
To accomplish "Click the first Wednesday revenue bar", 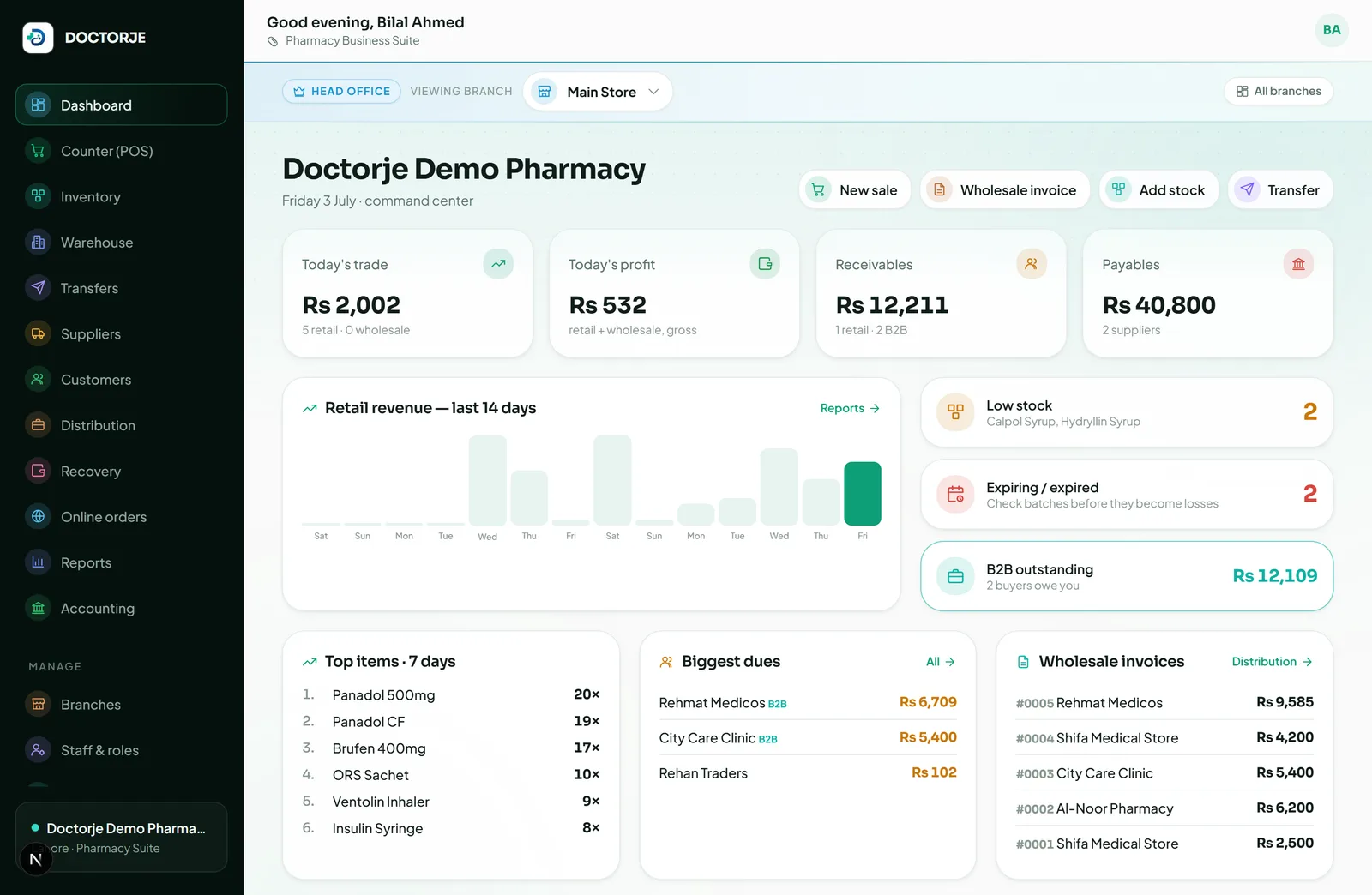I will pos(487,480).
